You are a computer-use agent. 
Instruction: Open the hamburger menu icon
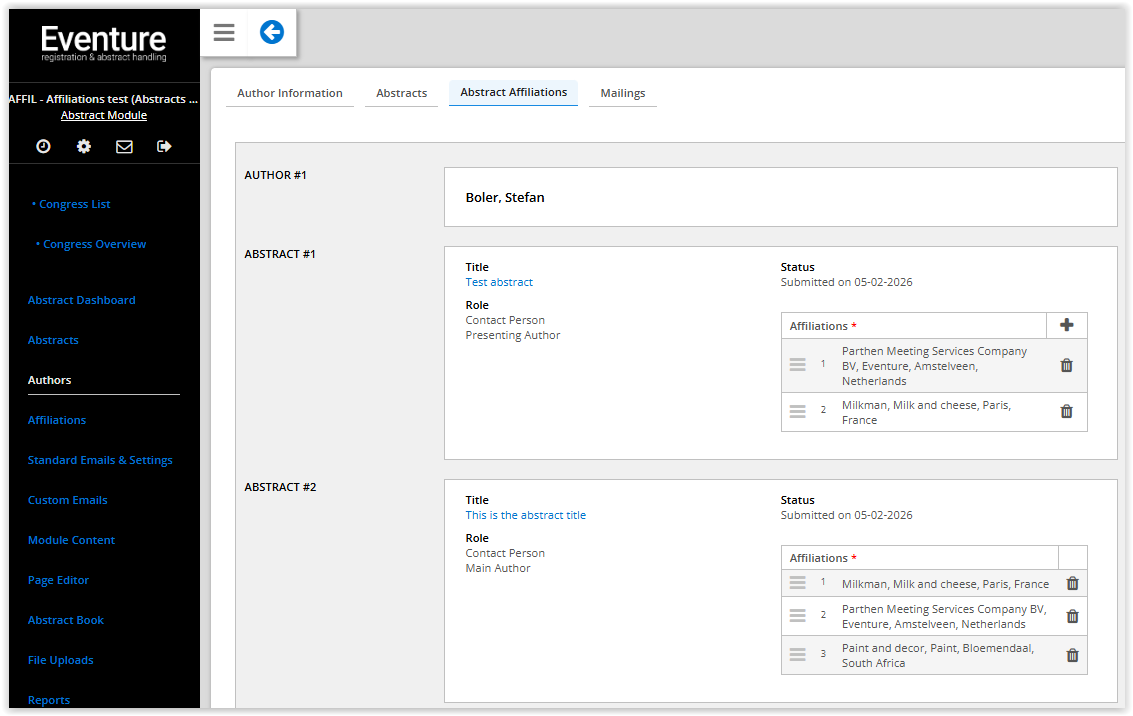click(224, 33)
